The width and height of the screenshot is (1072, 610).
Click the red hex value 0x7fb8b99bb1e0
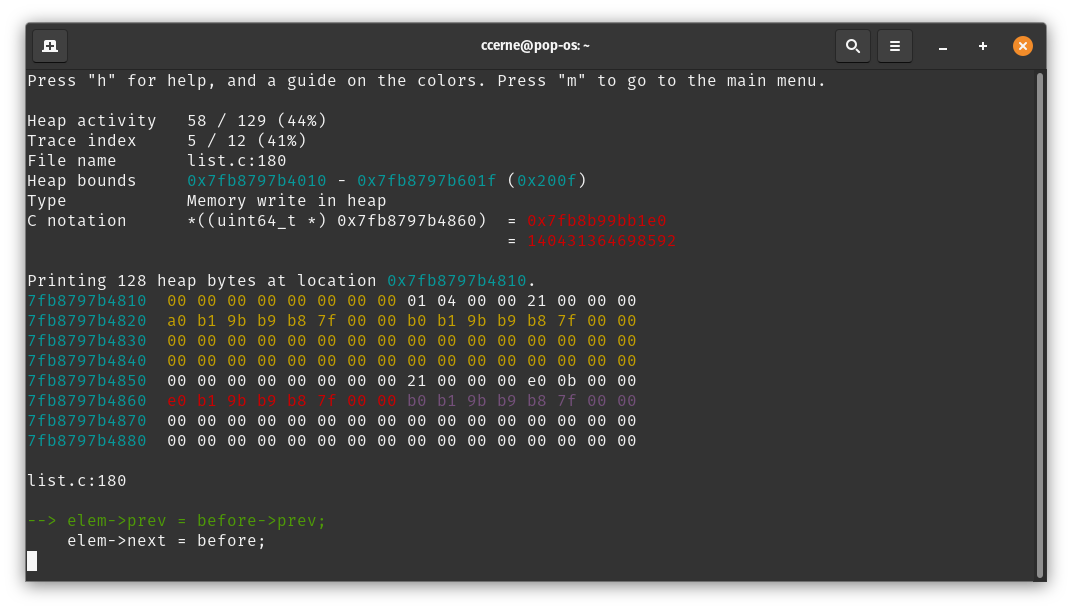coord(596,221)
